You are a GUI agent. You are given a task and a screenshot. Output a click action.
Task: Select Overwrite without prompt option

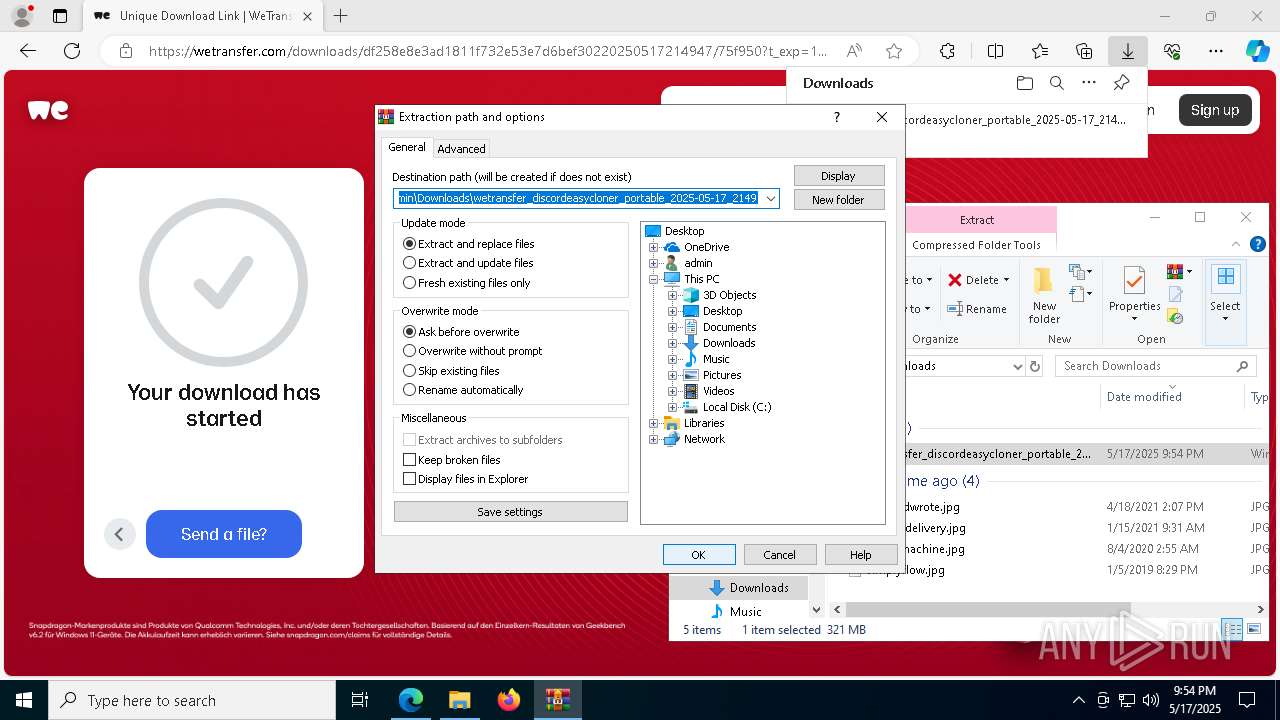coord(472,351)
